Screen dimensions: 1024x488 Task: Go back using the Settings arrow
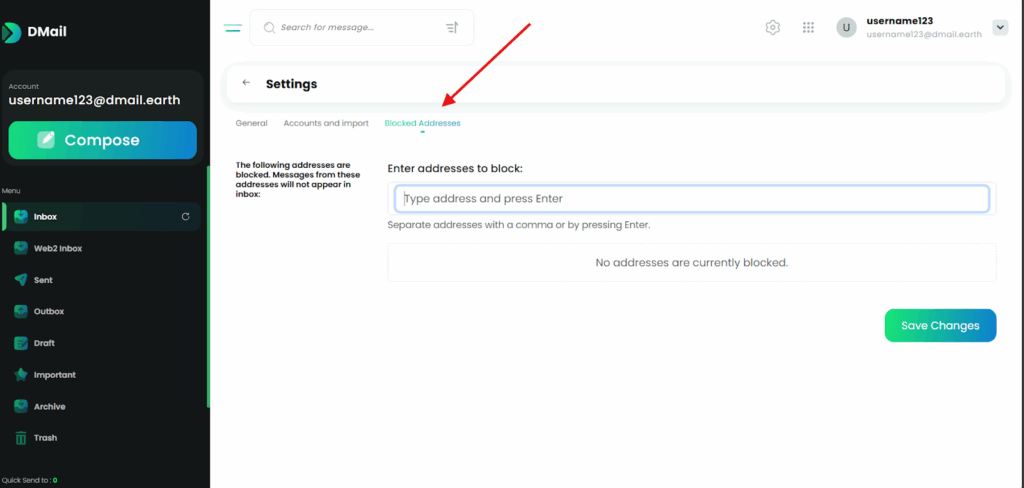(x=246, y=83)
